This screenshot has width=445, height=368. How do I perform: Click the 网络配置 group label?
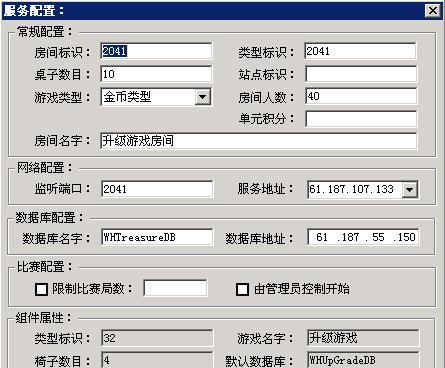tap(44, 168)
